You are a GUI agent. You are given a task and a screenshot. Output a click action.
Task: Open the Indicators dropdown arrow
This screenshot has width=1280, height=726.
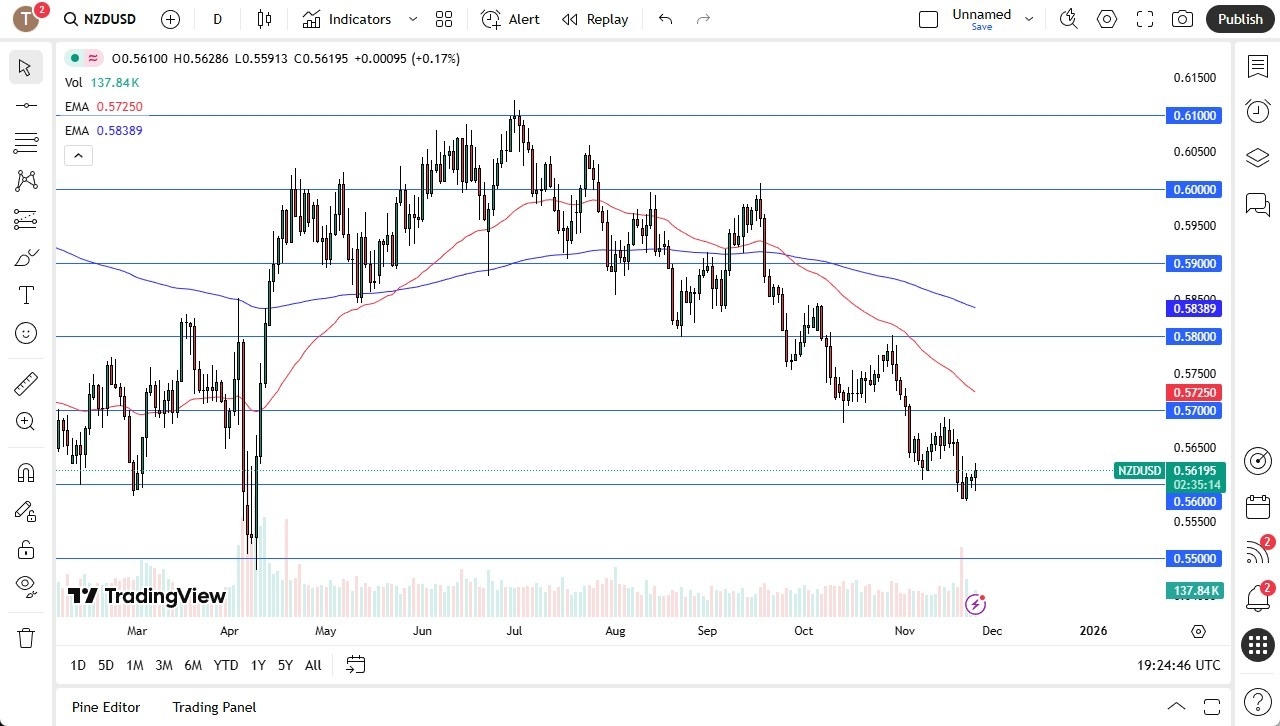coord(412,18)
